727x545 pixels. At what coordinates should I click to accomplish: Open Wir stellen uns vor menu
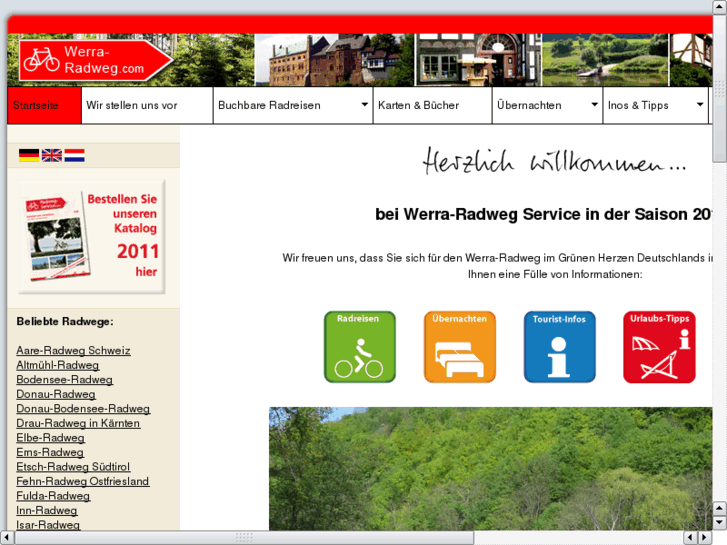[147, 105]
